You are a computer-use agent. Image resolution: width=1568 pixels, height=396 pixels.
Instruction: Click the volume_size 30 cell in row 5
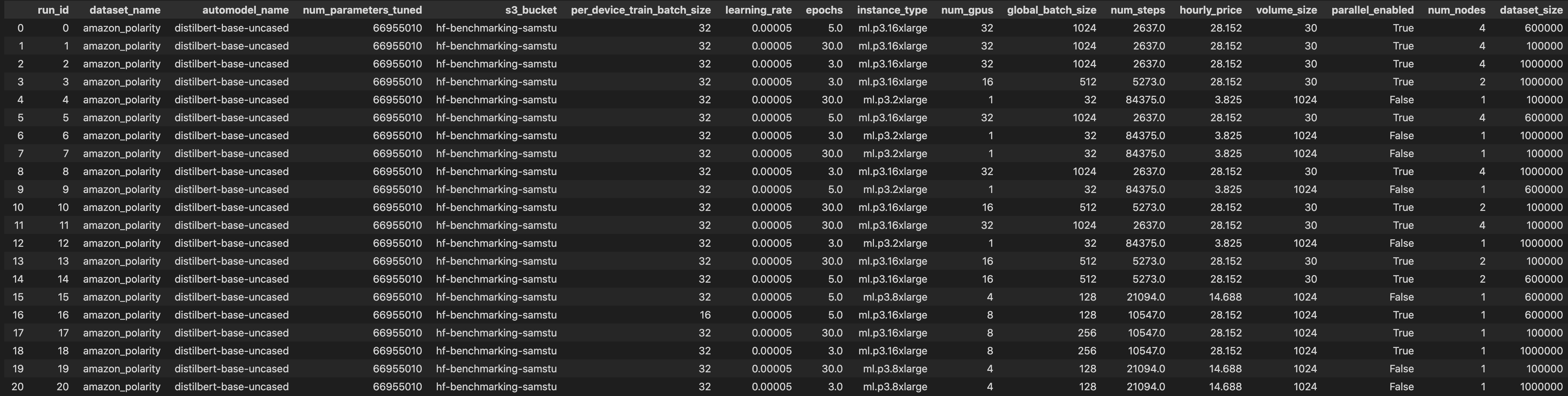pyautogui.click(x=1310, y=118)
